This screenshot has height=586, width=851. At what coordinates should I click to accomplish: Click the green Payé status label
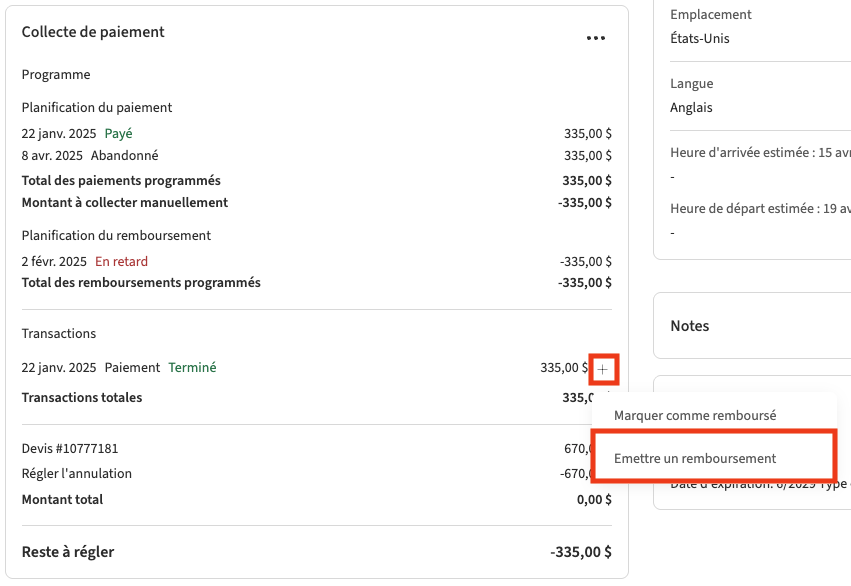[x=118, y=133]
